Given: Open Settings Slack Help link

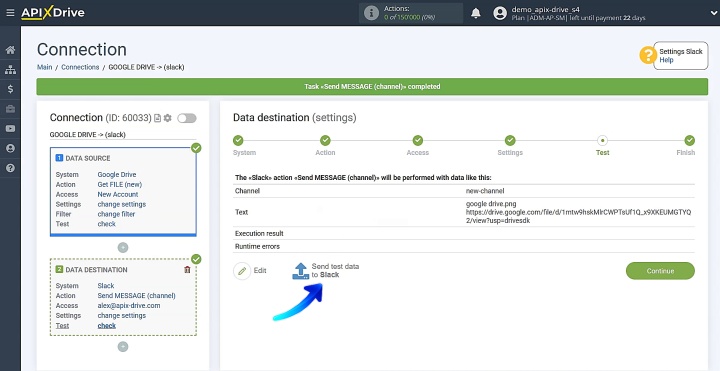Looking at the screenshot, I should tap(666, 60).
